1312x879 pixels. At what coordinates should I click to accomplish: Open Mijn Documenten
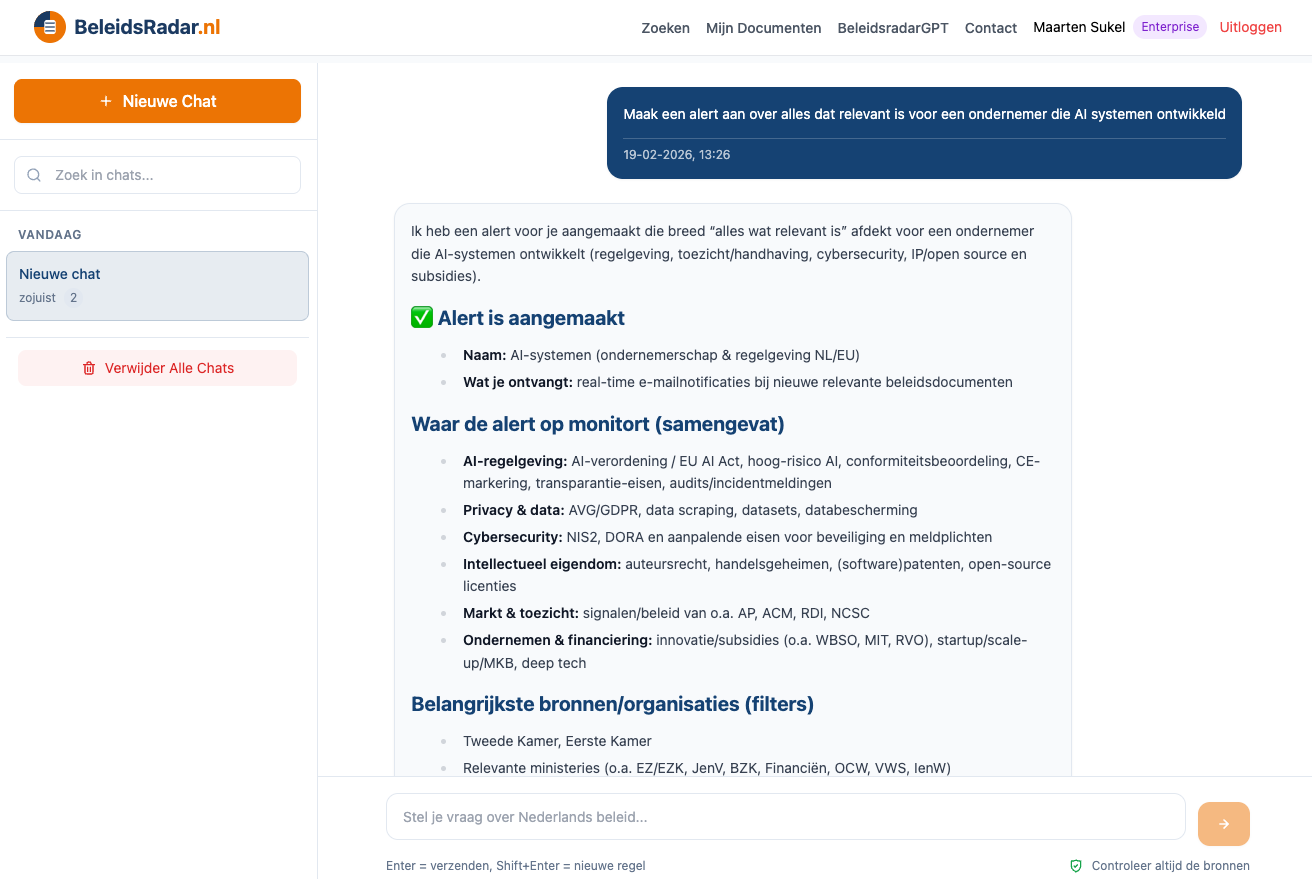point(763,28)
